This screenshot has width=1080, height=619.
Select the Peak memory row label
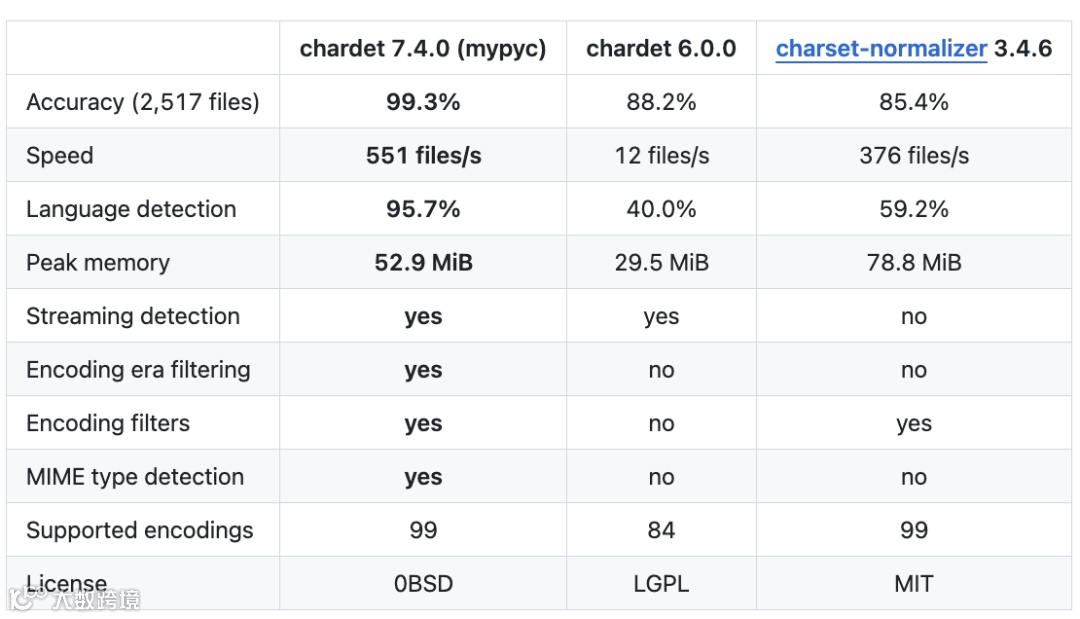98,263
